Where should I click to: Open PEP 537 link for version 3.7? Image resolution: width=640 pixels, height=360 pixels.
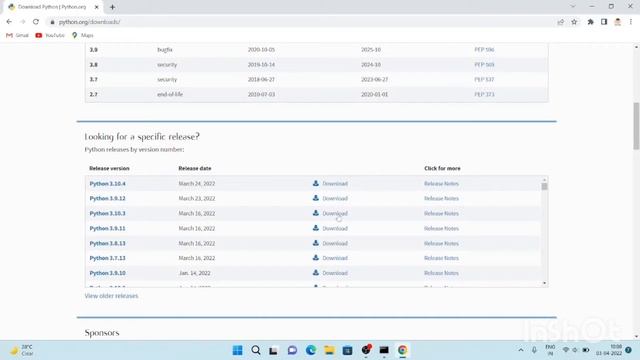coord(484,79)
